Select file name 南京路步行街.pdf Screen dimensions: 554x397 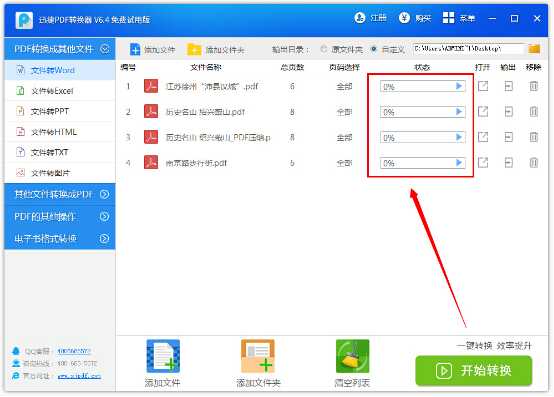(x=196, y=163)
